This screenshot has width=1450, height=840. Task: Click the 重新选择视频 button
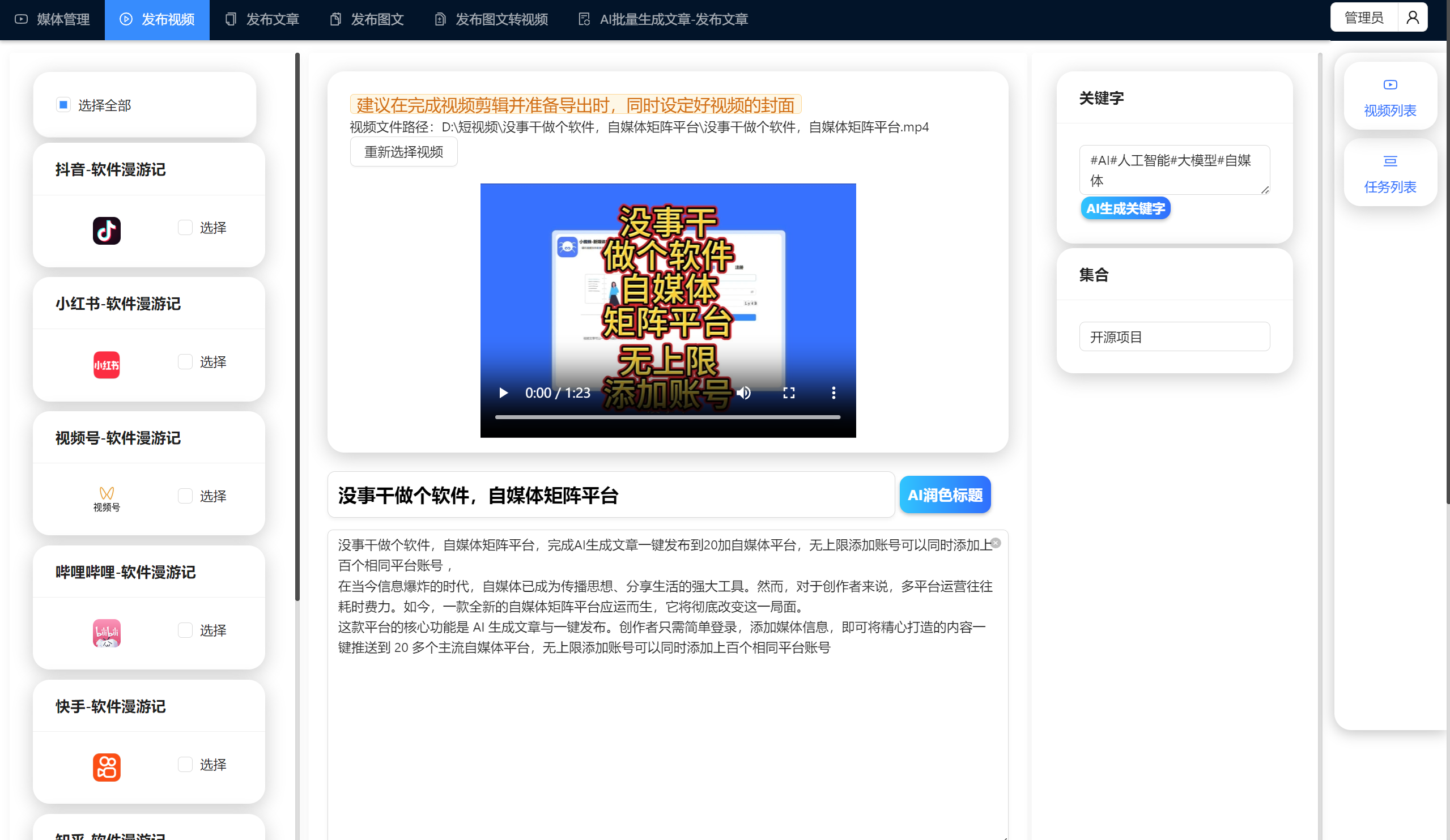403,152
